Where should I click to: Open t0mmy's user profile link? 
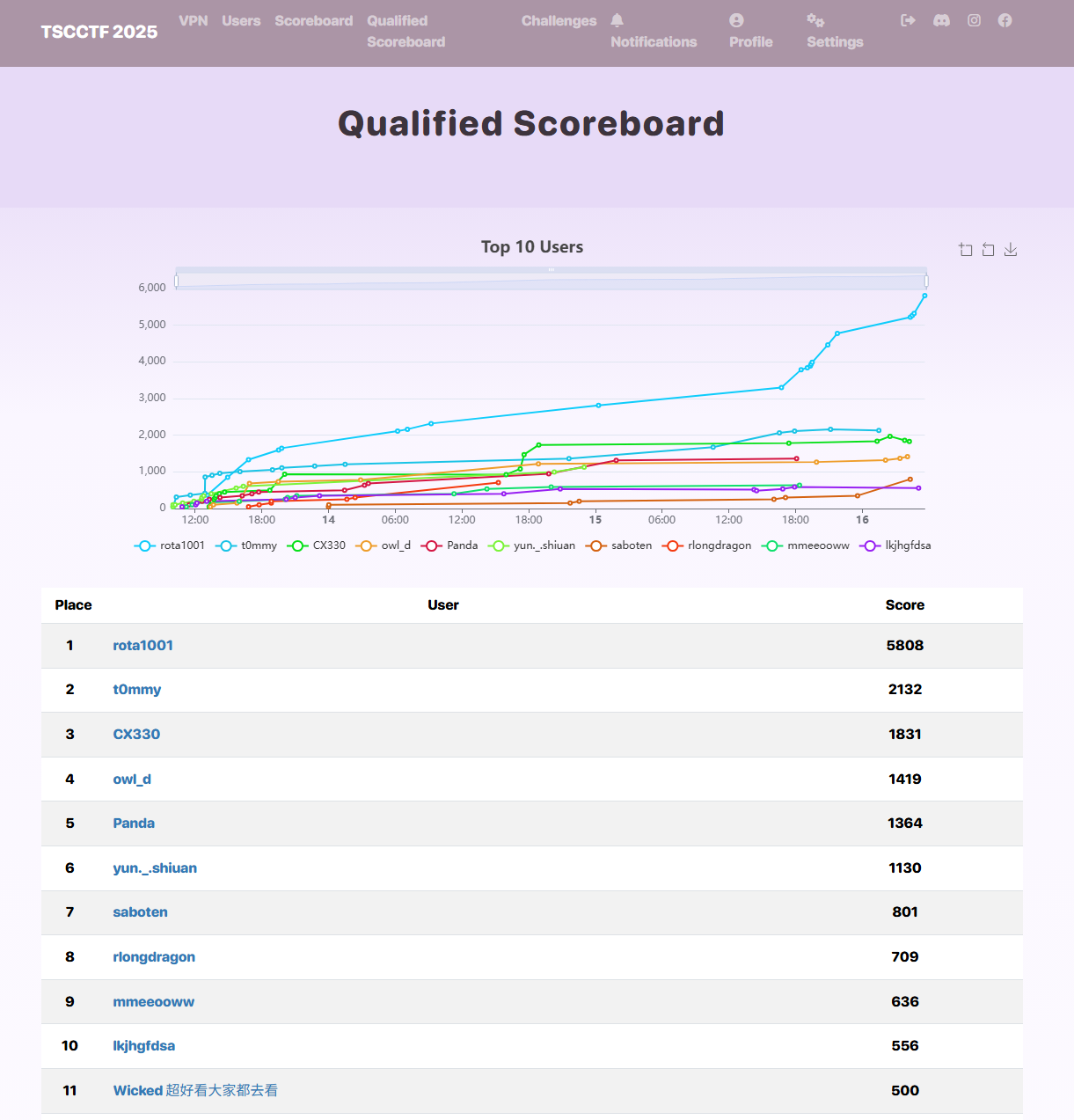click(x=136, y=689)
